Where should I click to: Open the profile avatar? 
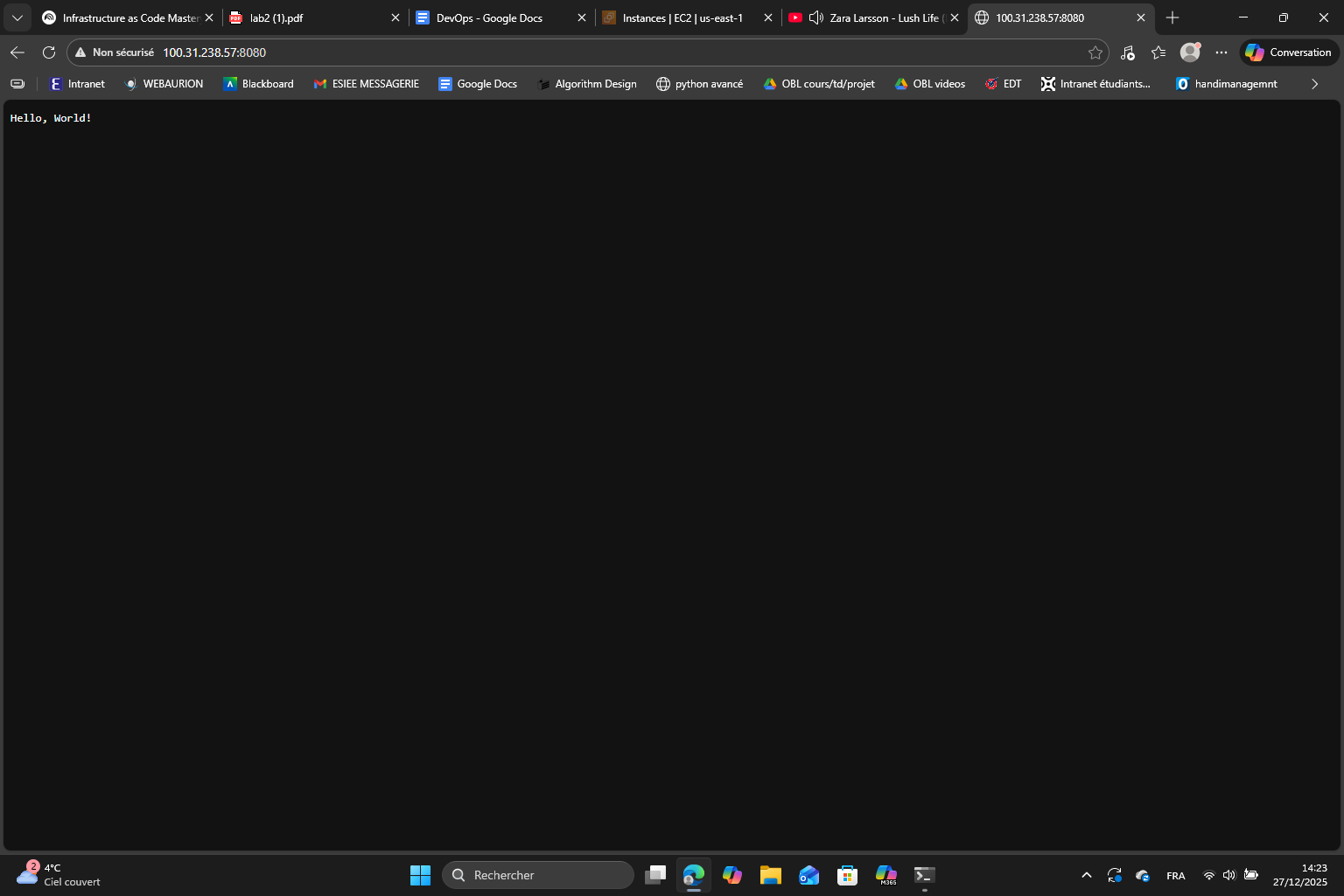pyautogui.click(x=1189, y=52)
